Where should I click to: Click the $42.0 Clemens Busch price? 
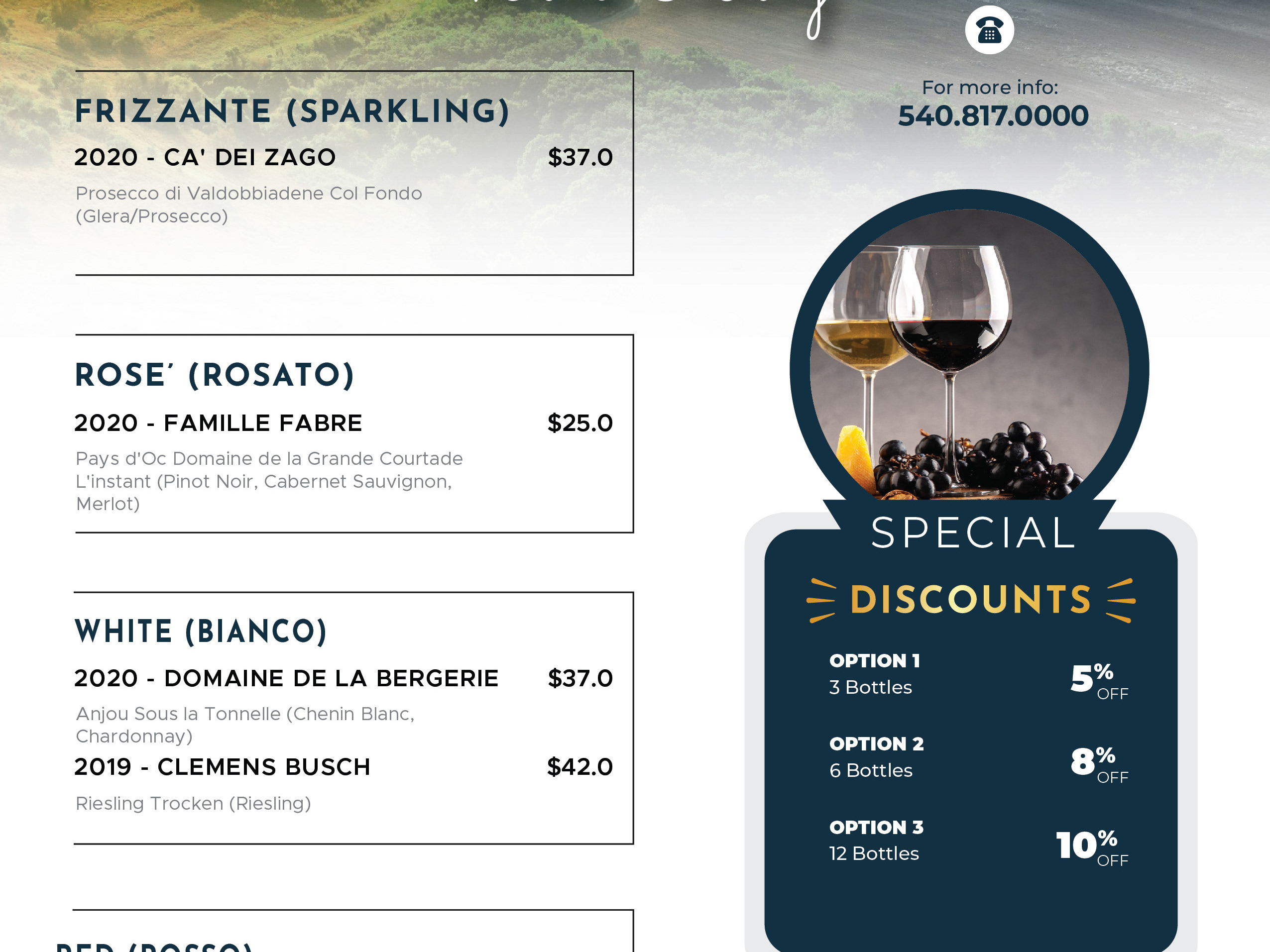580,767
